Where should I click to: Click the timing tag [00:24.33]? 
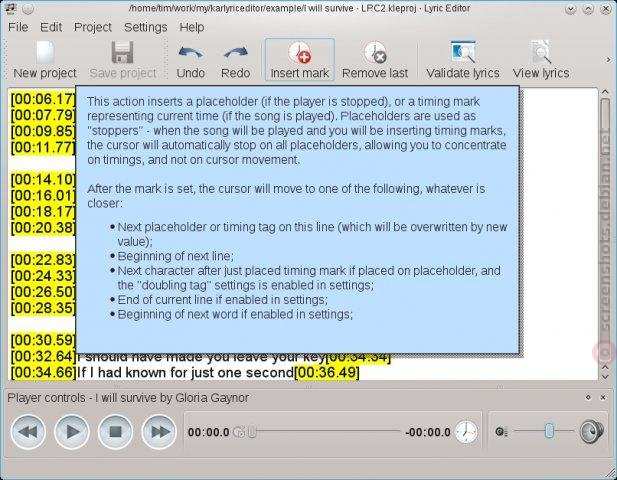(x=43, y=276)
